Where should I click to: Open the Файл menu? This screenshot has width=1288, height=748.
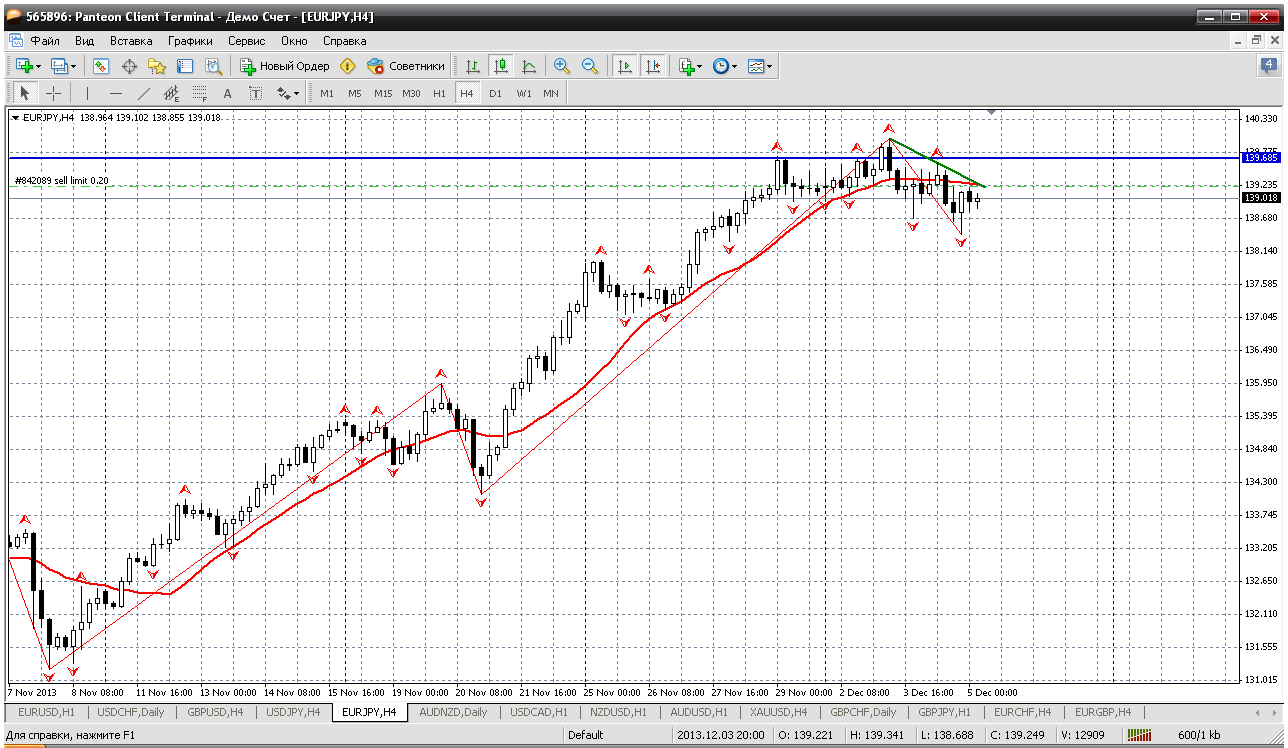click(45, 41)
